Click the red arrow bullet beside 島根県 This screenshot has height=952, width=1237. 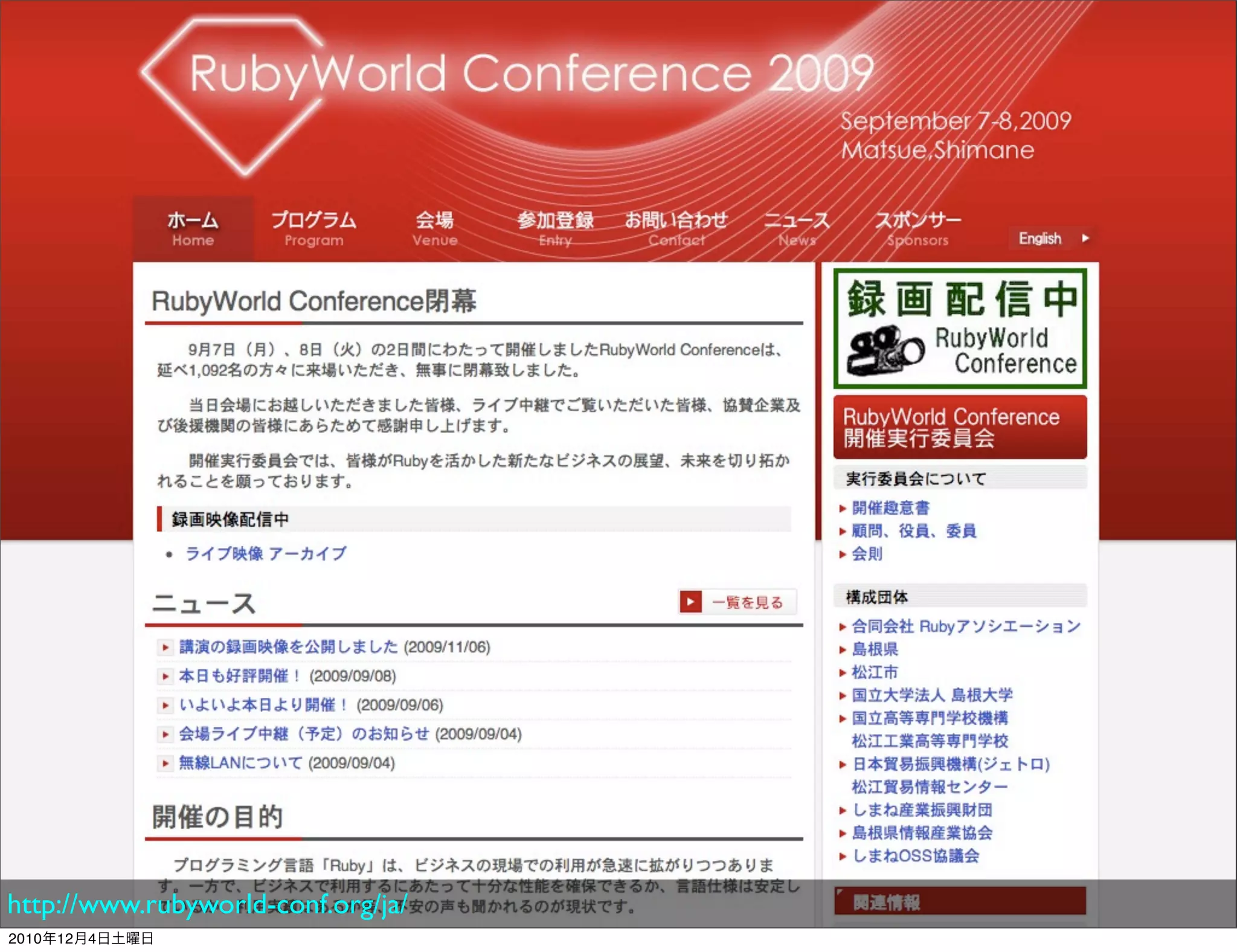point(843,649)
